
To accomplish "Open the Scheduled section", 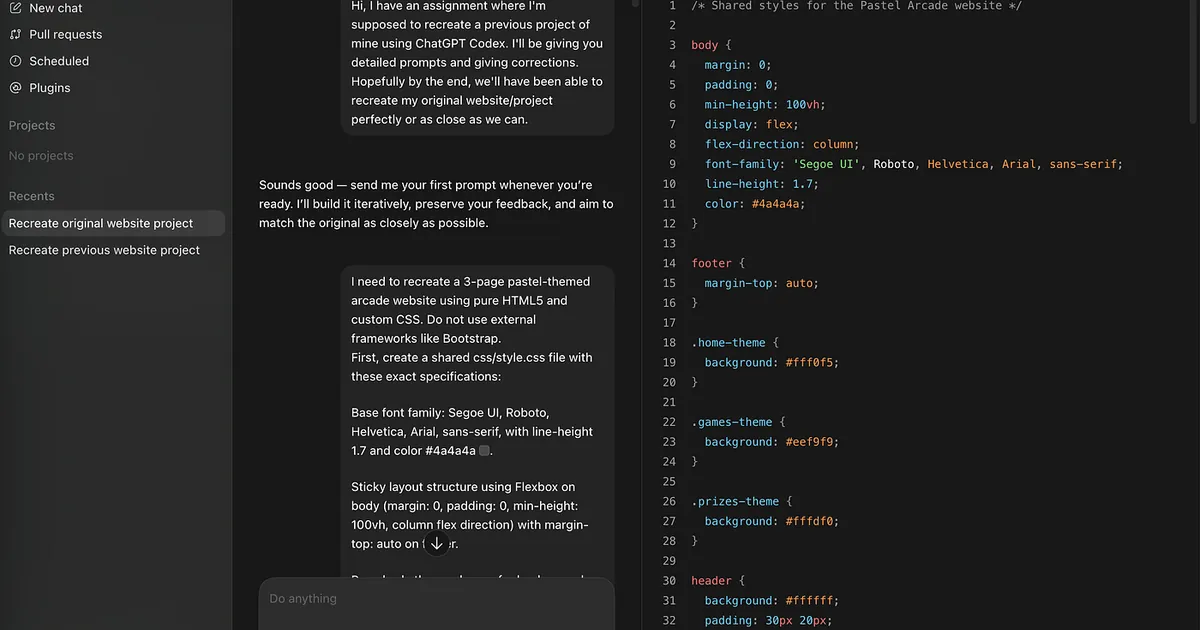I will [59, 61].
